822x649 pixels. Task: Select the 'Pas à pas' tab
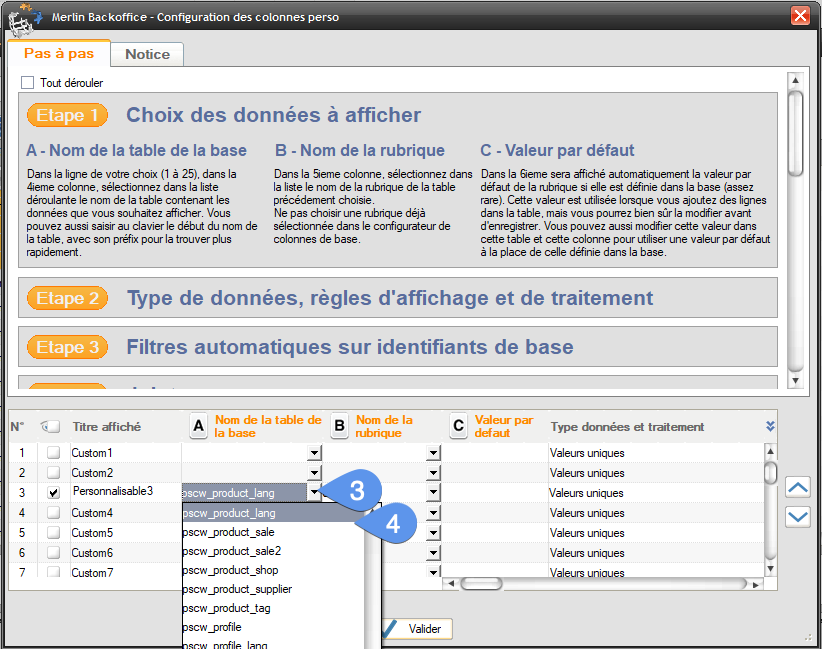[x=59, y=54]
